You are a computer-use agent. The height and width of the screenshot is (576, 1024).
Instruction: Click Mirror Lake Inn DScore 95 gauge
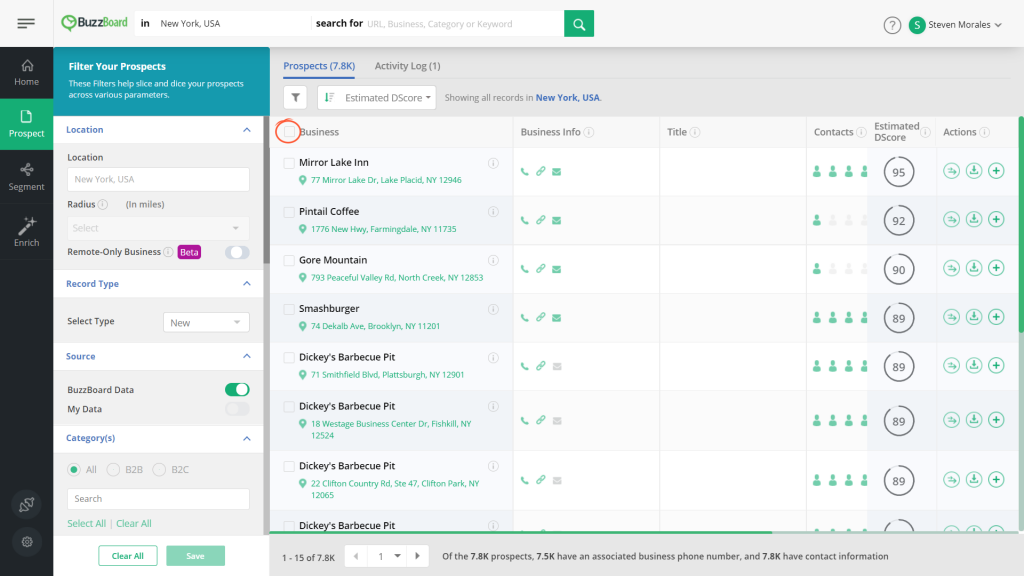[x=899, y=172]
